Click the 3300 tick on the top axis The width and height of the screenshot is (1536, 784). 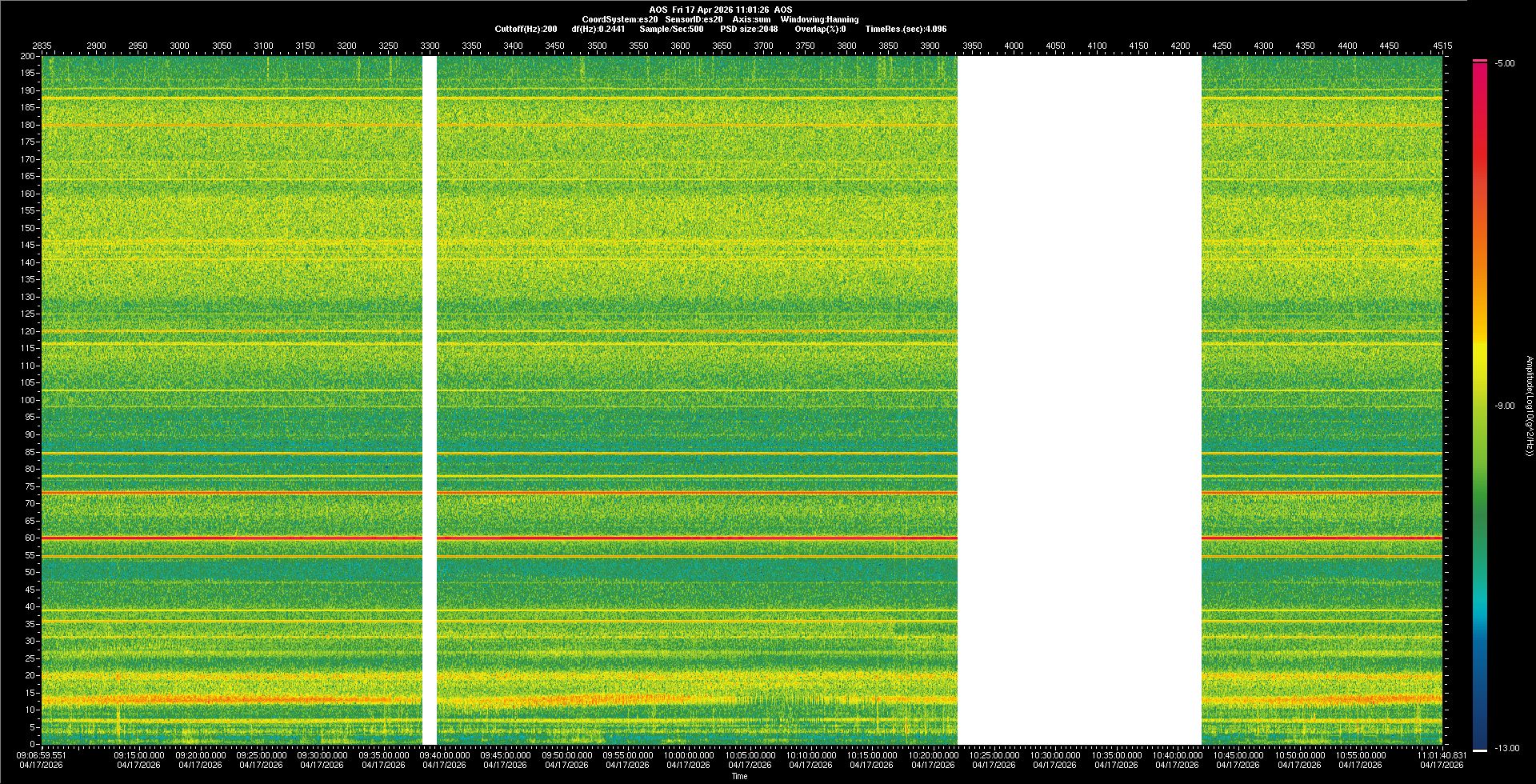pyautogui.click(x=430, y=46)
